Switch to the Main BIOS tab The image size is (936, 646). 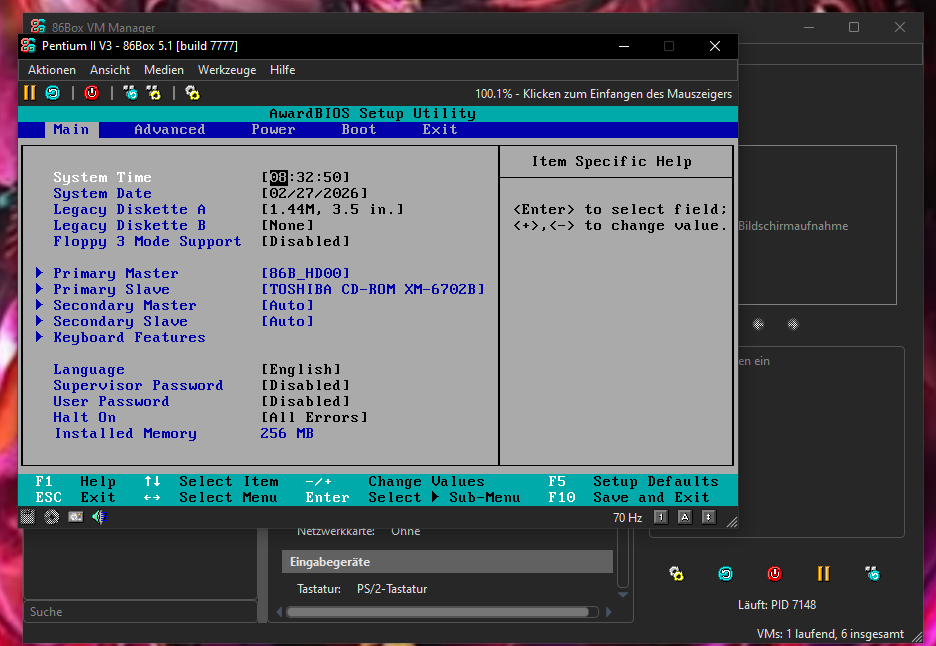(71, 130)
